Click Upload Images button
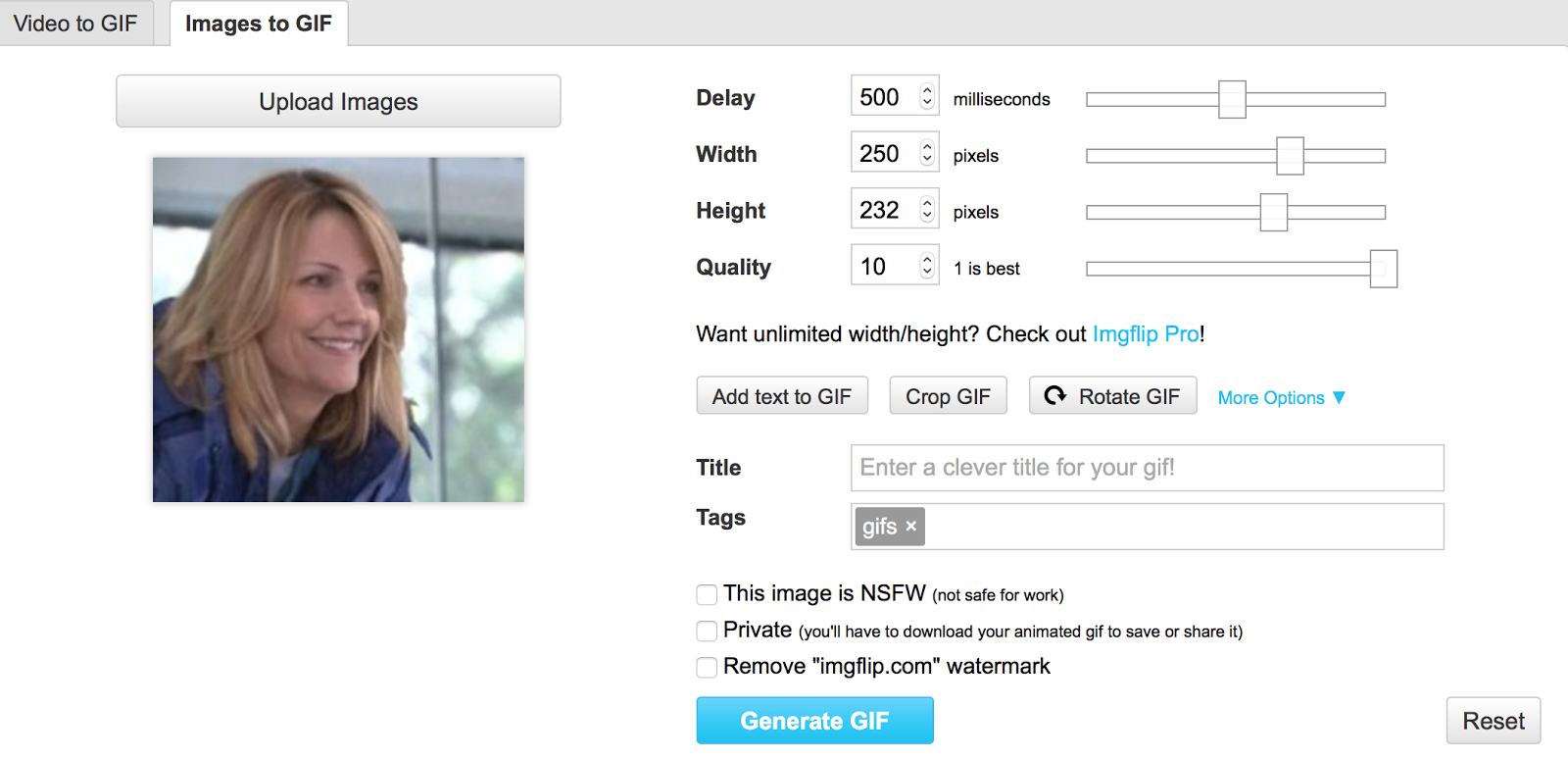 tap(338, 102)
